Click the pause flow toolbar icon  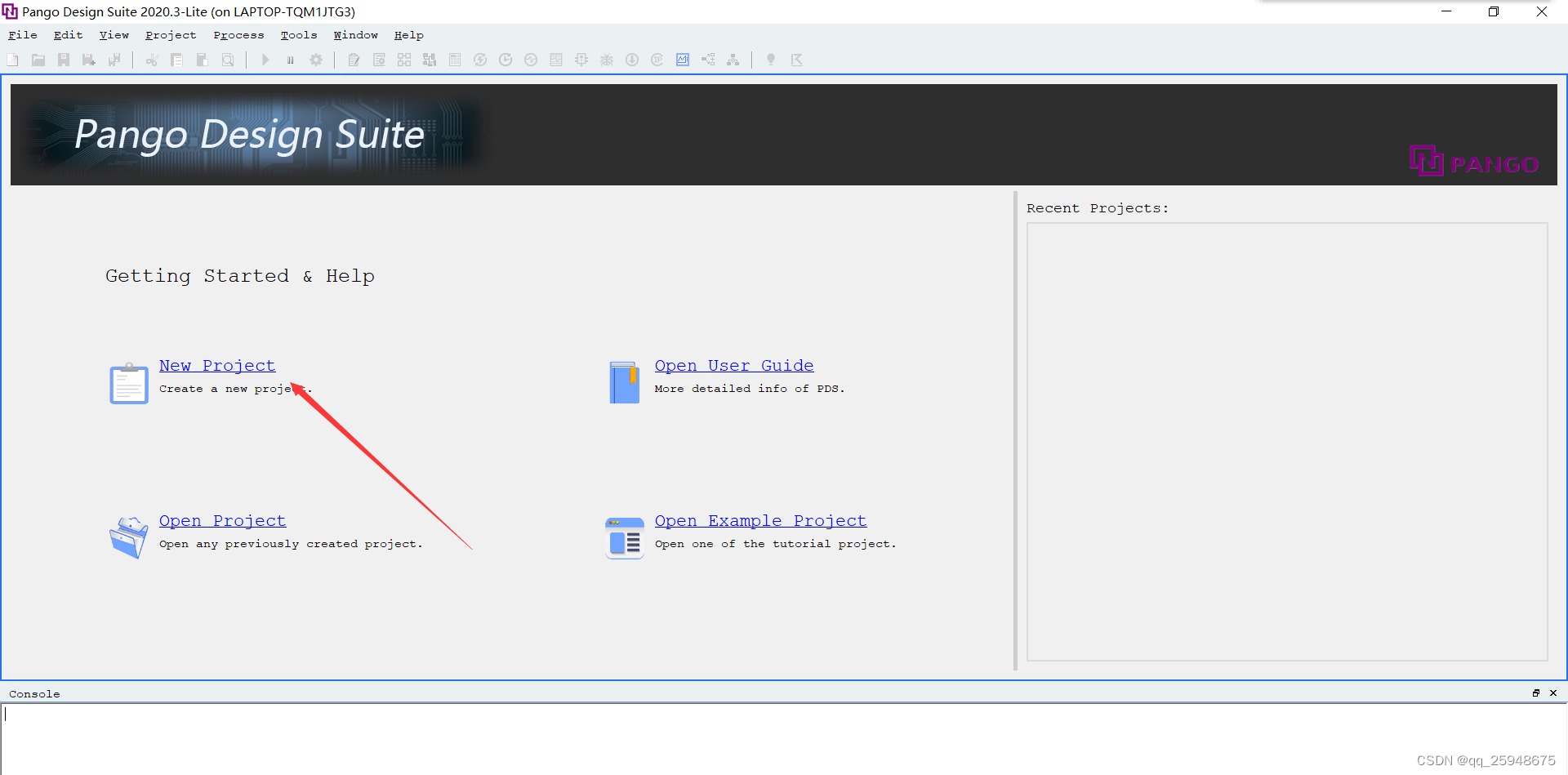point(290,60)
